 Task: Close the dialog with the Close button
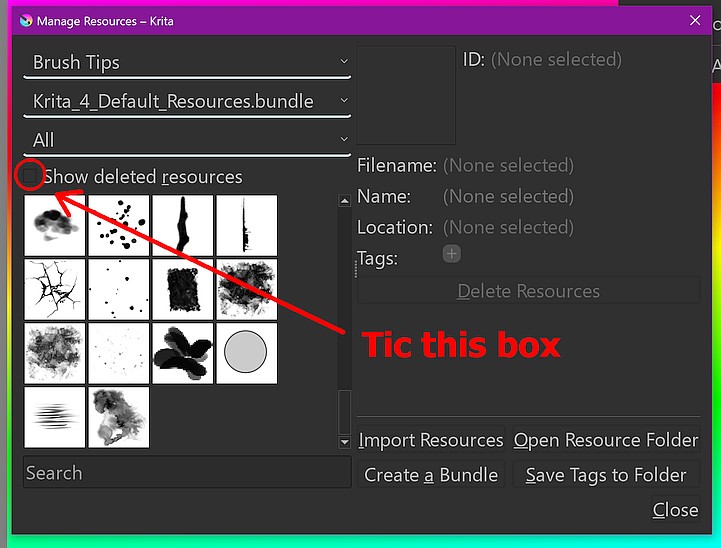click(x=675, y=509)
